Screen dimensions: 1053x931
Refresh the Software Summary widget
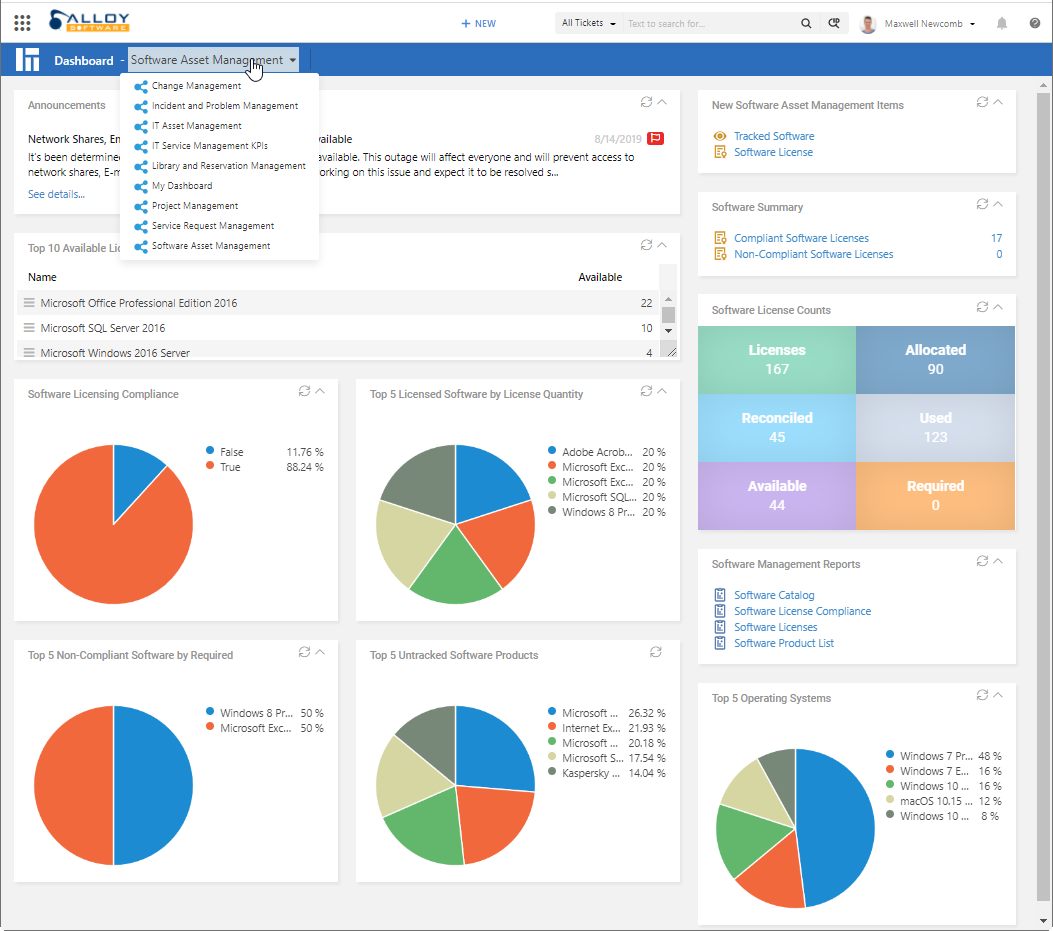click(x=982, y=204)
